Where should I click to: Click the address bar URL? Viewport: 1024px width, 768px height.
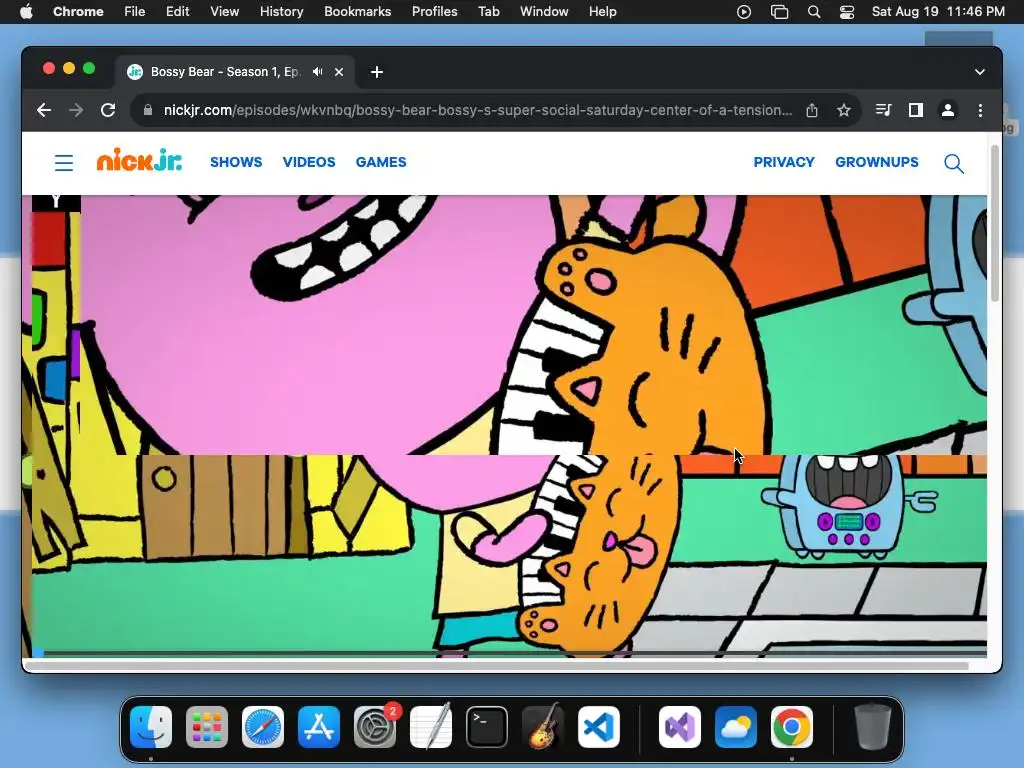click(x=478, y=110)
